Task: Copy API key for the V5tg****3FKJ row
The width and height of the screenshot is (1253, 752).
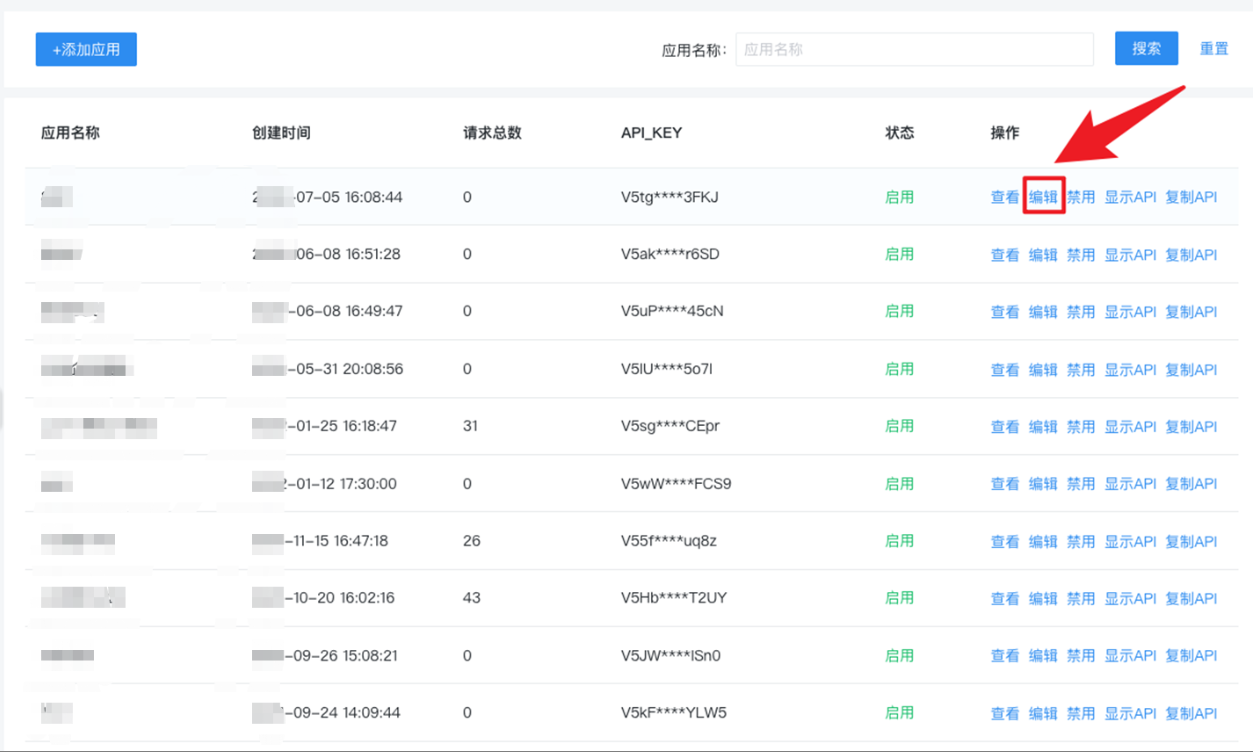Action: (1190, 197)
